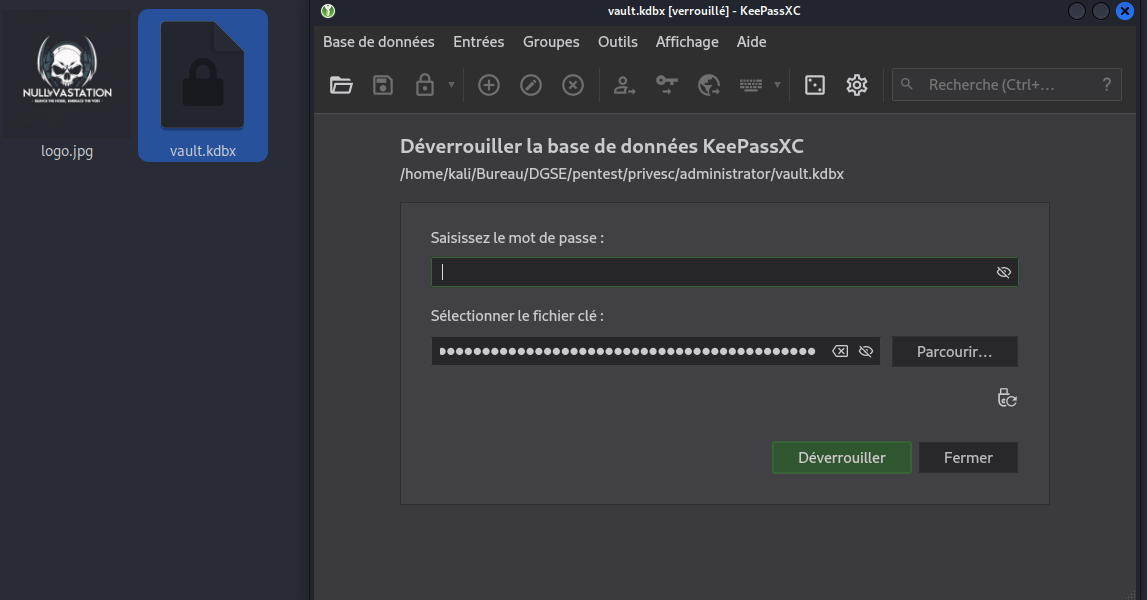The height and width of the screenshot is (600, 1147).
Task: Open the Base de données menu
Action: click(379, 42)
